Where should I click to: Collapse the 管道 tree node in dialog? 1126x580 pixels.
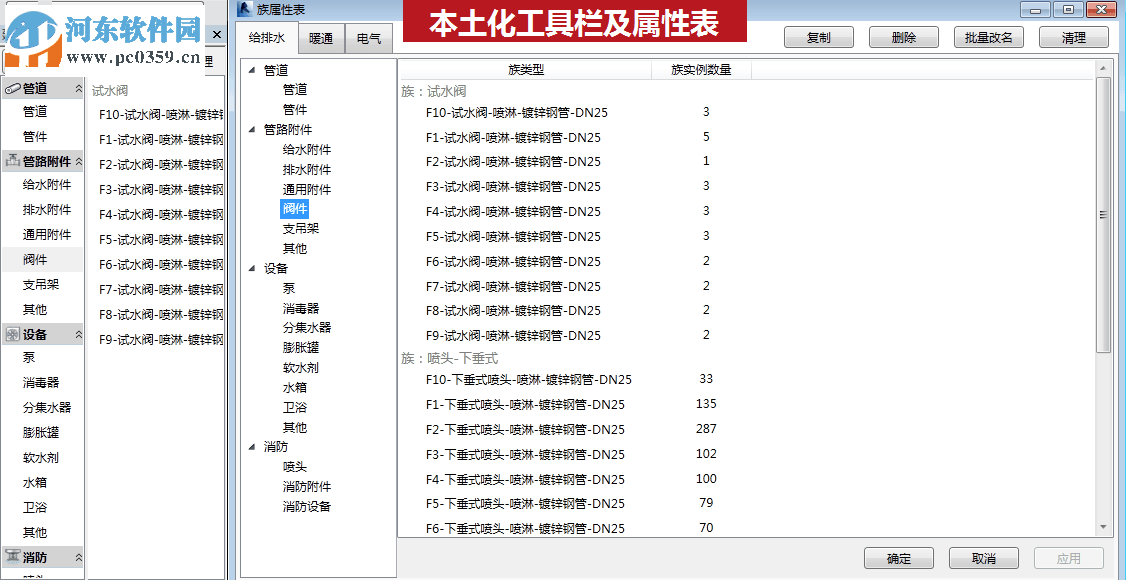pyautogui.click(x=252, y=70)
